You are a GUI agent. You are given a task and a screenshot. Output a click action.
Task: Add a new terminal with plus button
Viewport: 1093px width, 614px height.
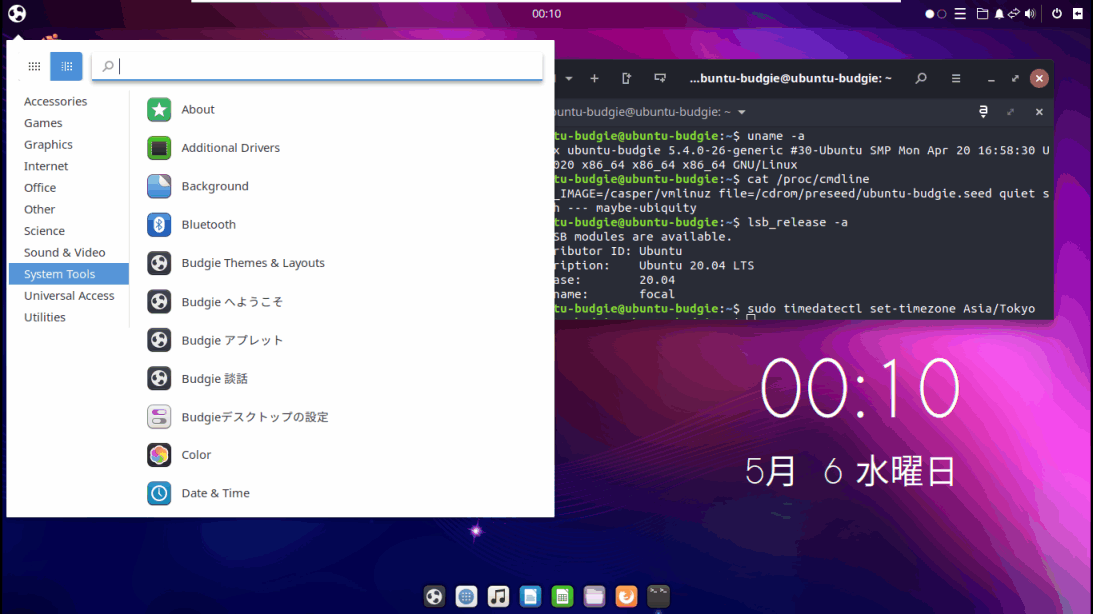pyautogui.click(x=594, y=79)
